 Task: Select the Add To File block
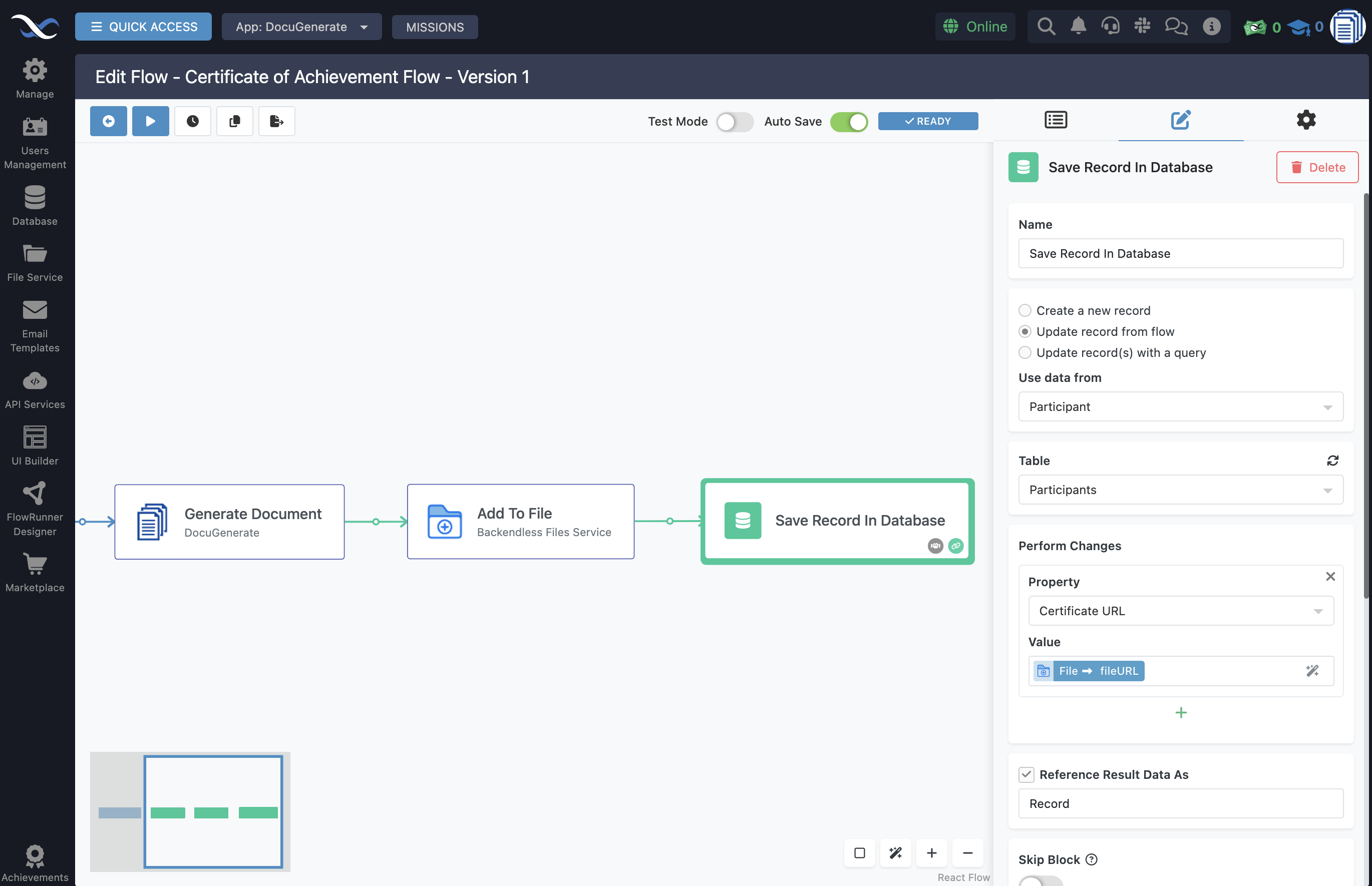tap(520, 521)
